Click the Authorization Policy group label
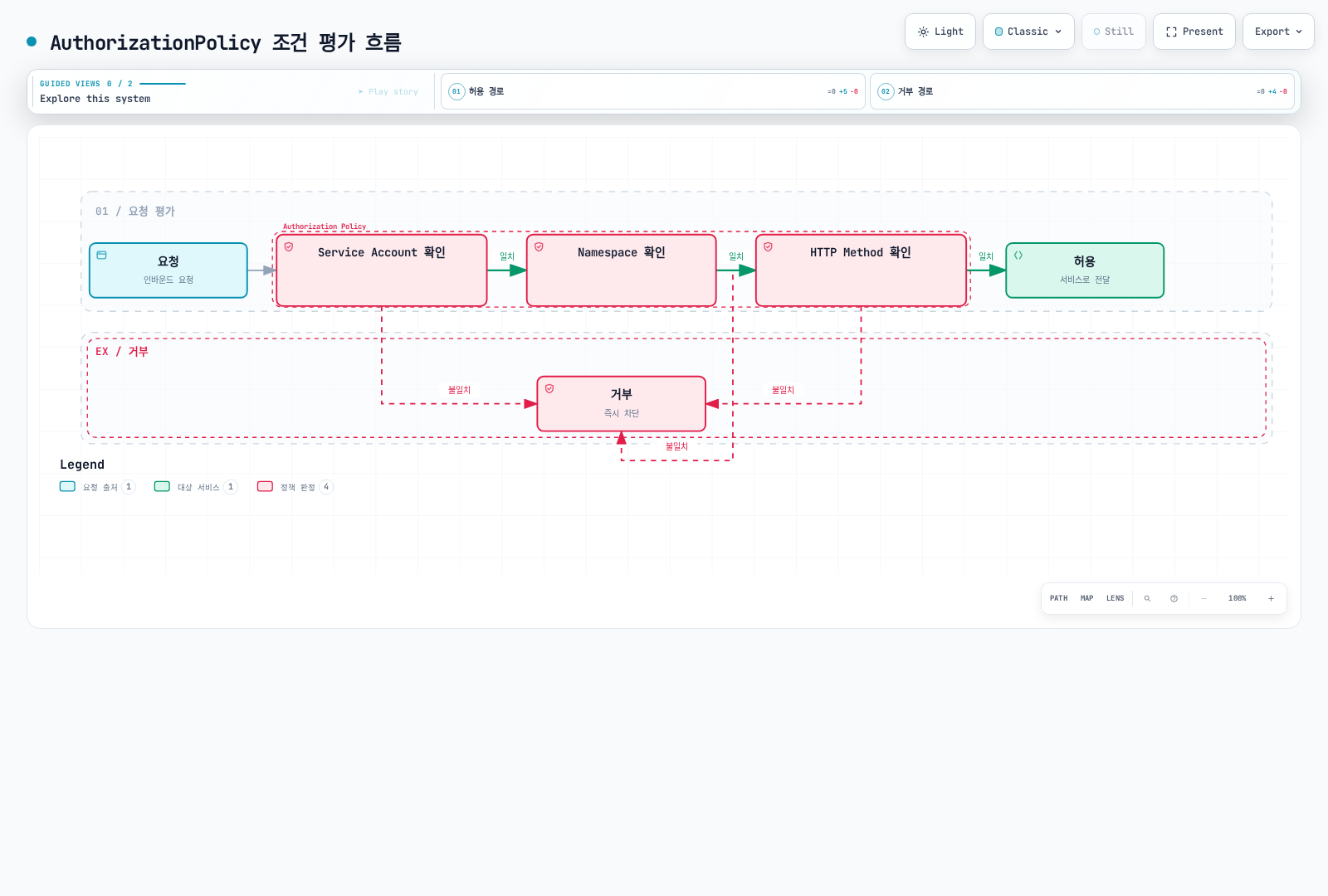1328x896 pixels. point(325,226)
